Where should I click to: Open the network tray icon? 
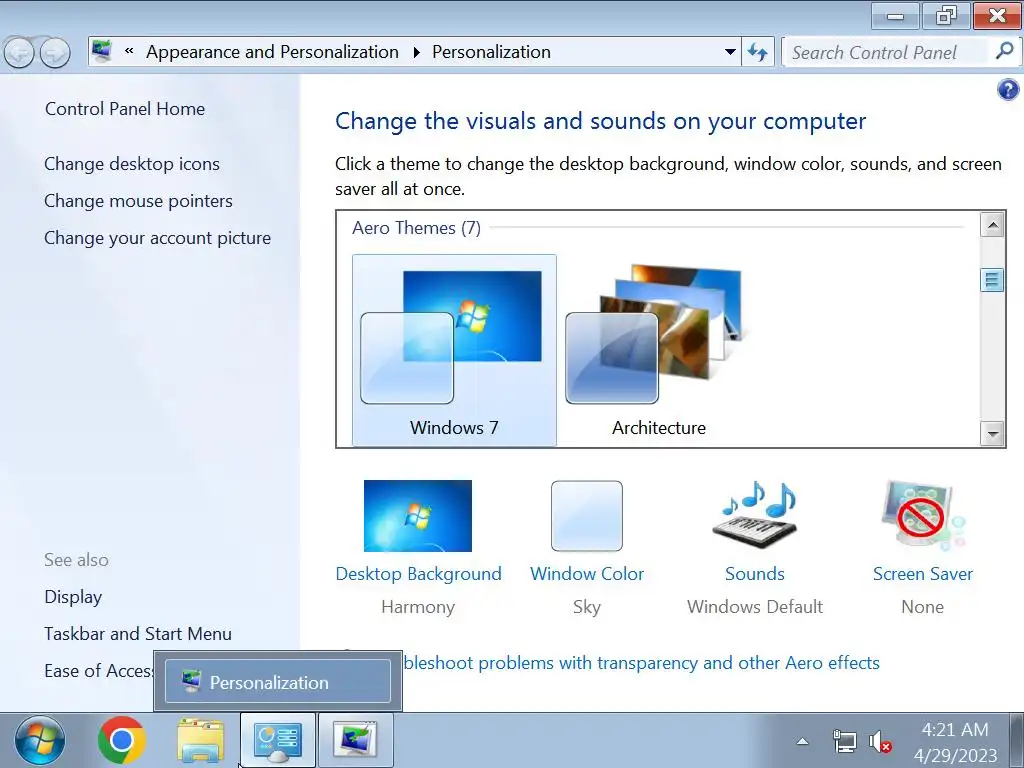coord(844,742)
